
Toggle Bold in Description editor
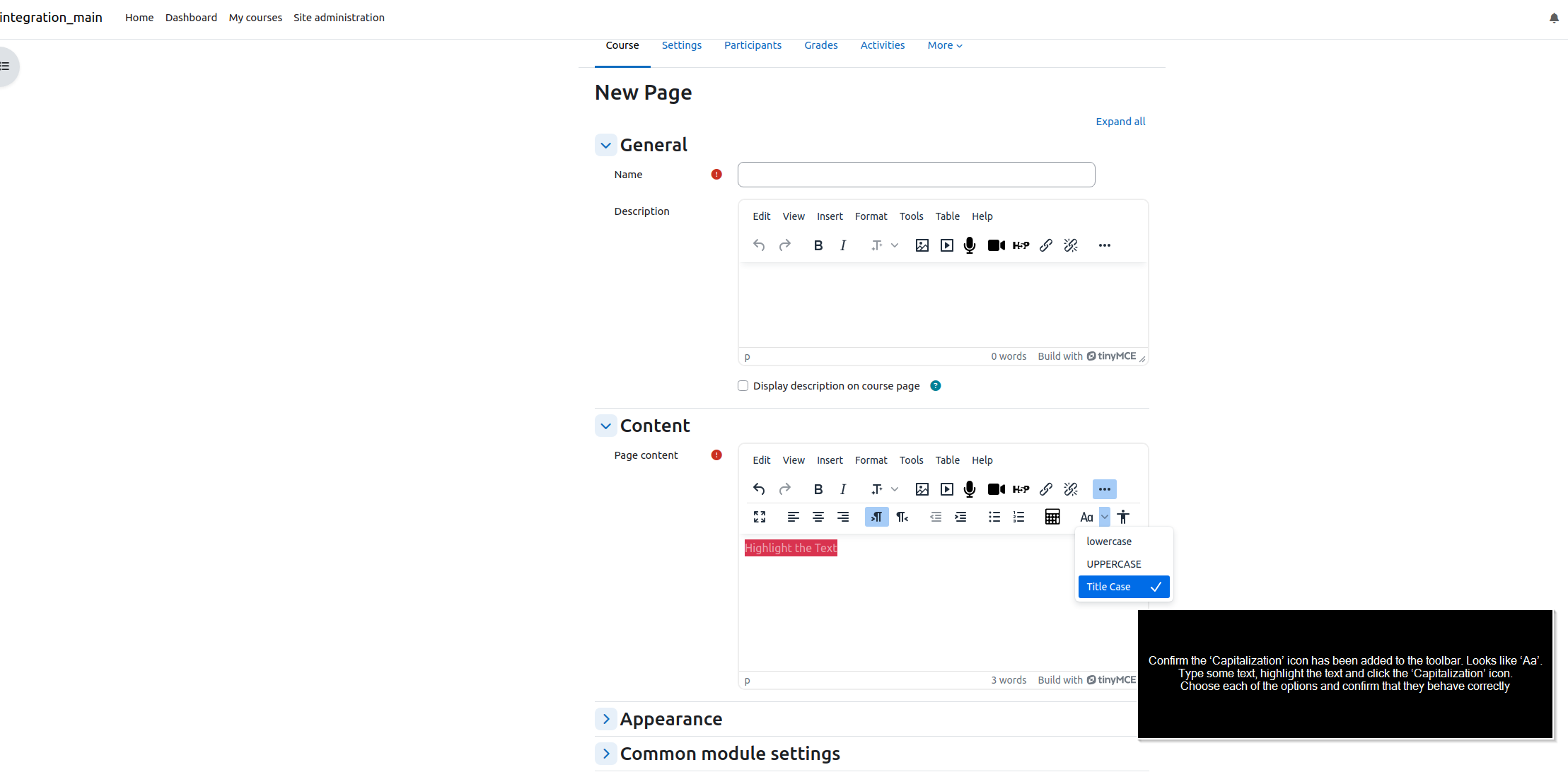(818, 245)
